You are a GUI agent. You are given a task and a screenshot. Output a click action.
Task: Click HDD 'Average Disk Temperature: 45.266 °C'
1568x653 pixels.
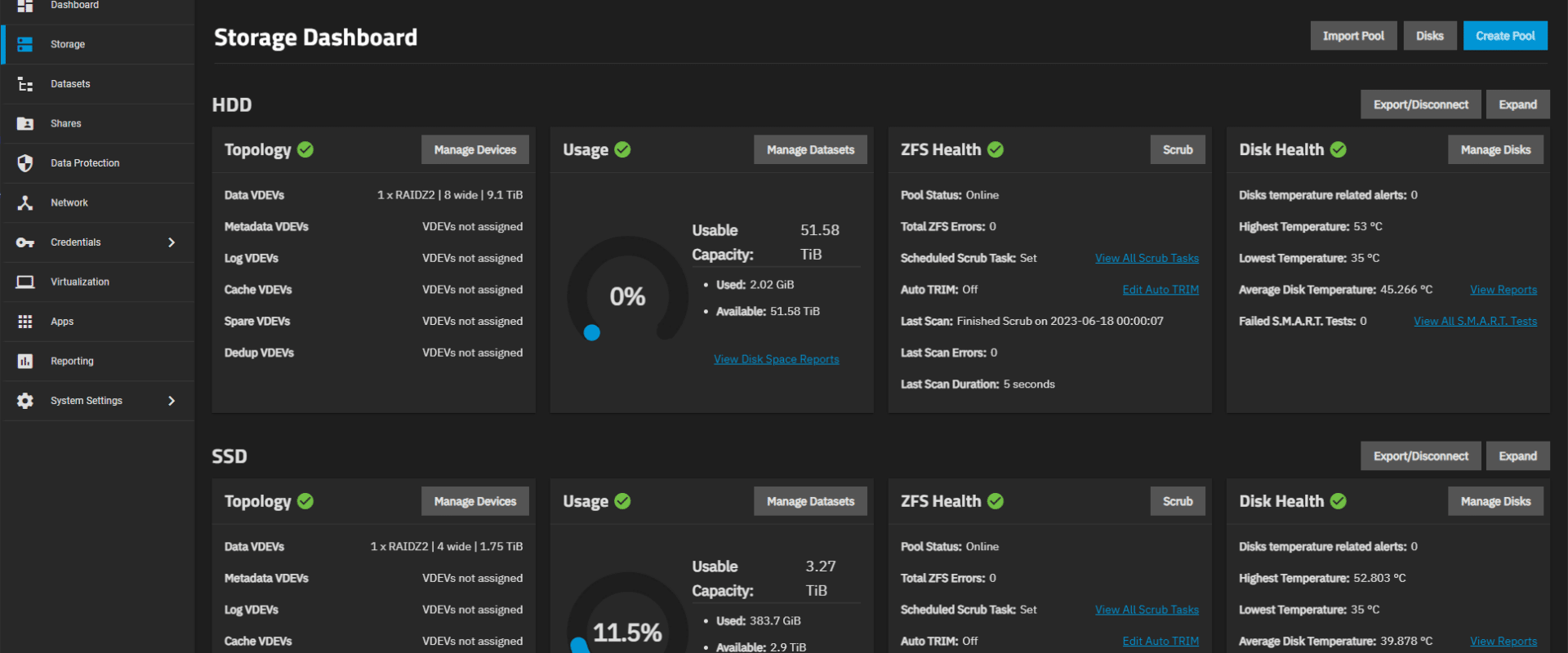[x=1335, y=290]
